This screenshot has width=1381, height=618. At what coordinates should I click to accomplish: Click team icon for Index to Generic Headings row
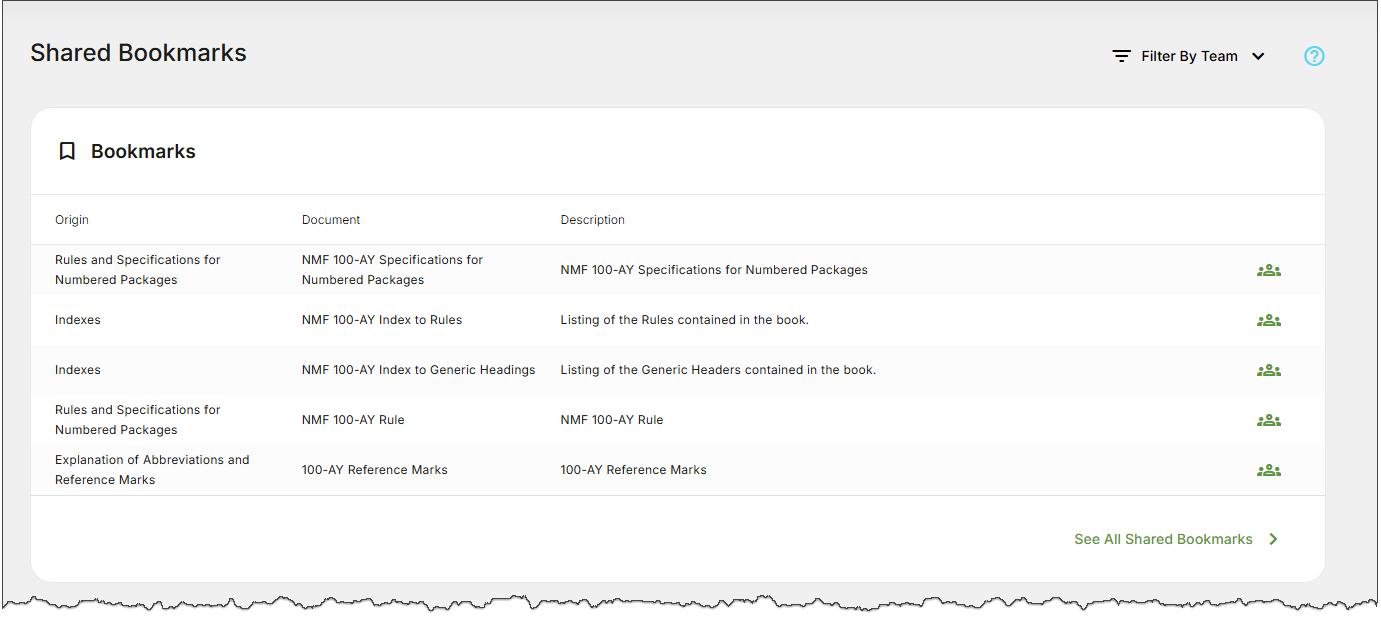coord(1268,370)
